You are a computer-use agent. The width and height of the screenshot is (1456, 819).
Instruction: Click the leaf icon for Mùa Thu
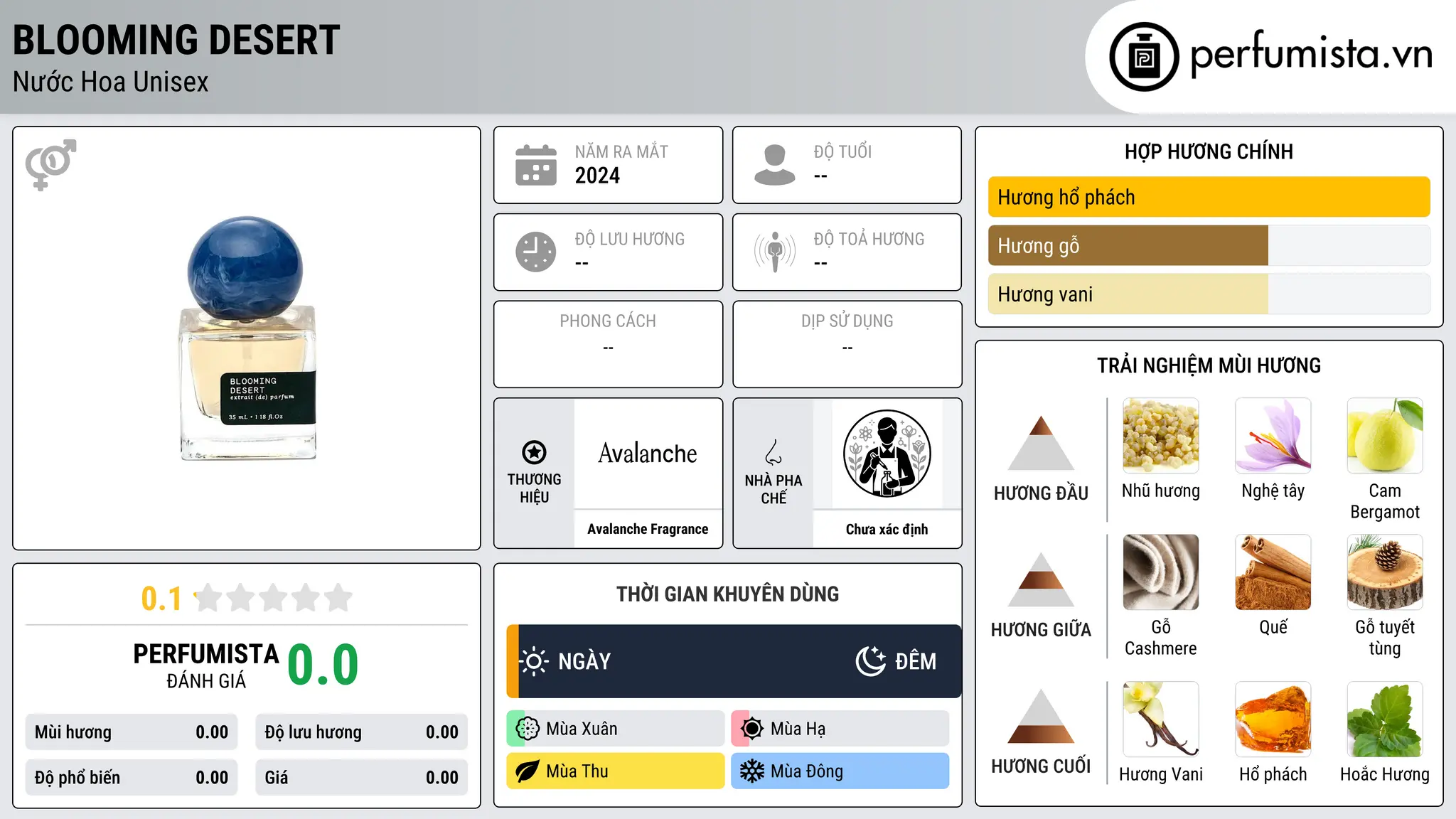coord(528,771)
